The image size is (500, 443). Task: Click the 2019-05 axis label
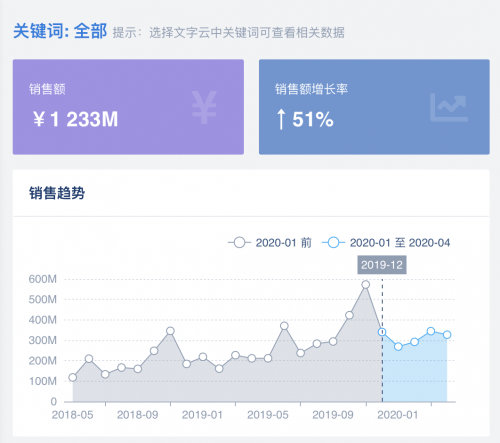point(268,415)
